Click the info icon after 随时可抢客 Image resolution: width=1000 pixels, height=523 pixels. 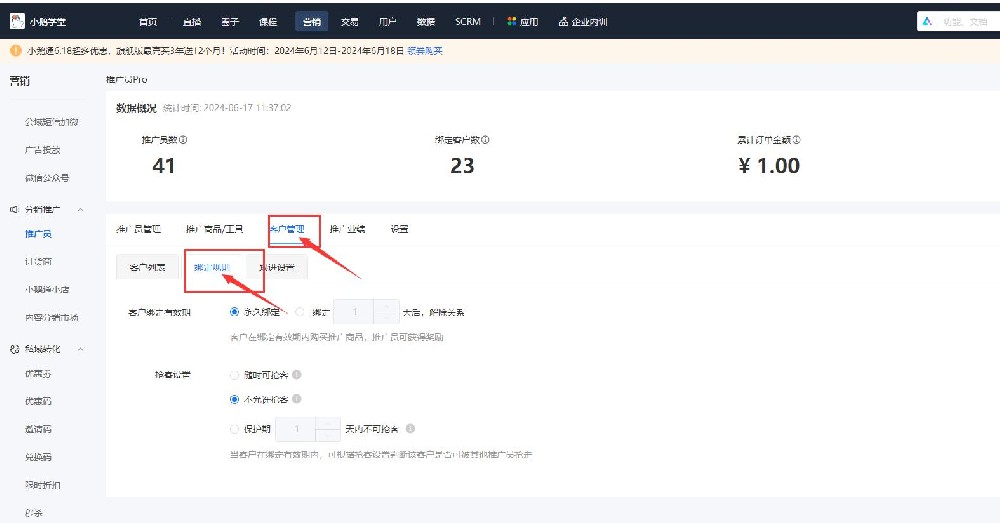(x=297, y=374)
